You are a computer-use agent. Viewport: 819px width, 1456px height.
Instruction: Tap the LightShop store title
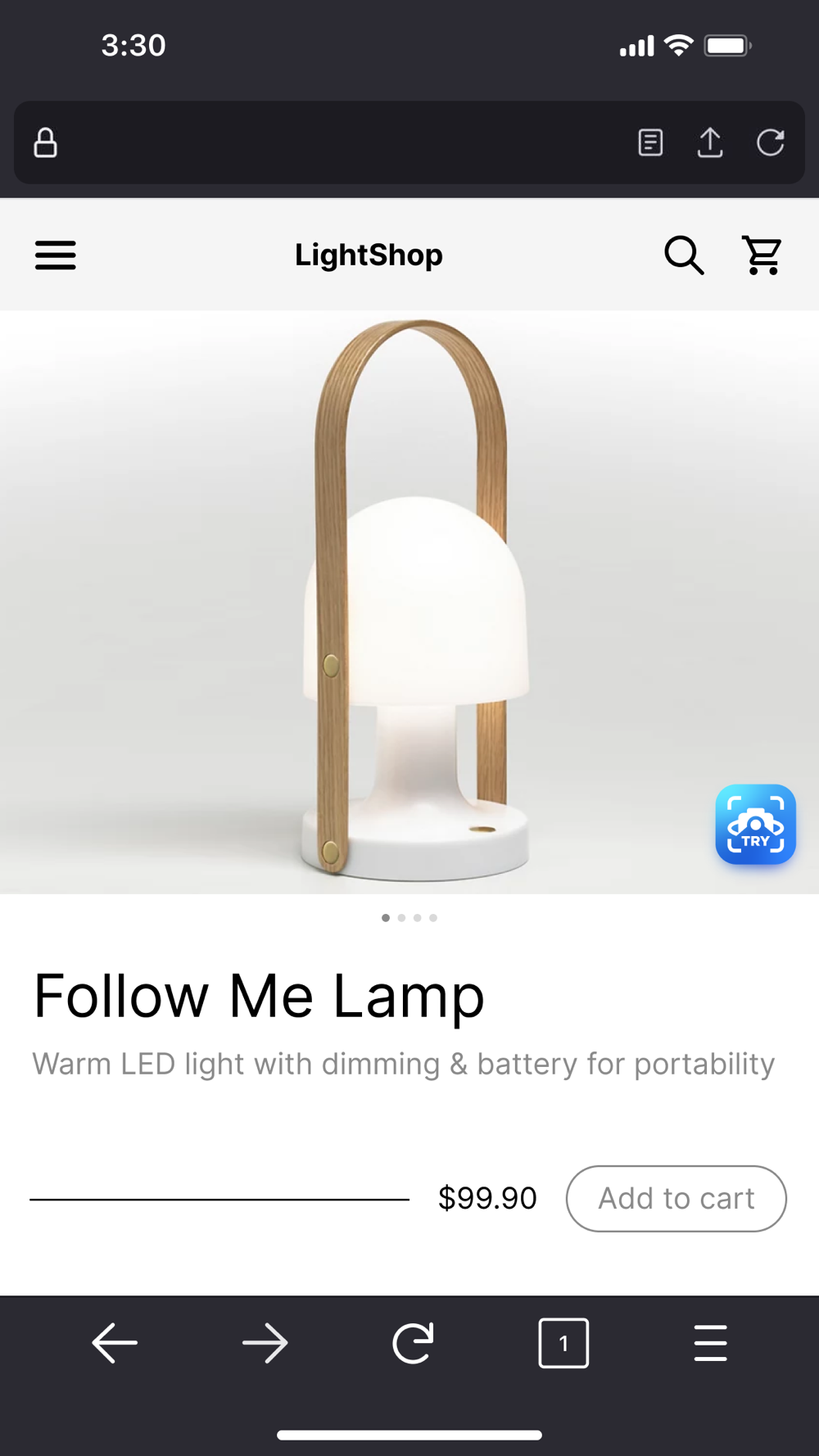point(369,255)
